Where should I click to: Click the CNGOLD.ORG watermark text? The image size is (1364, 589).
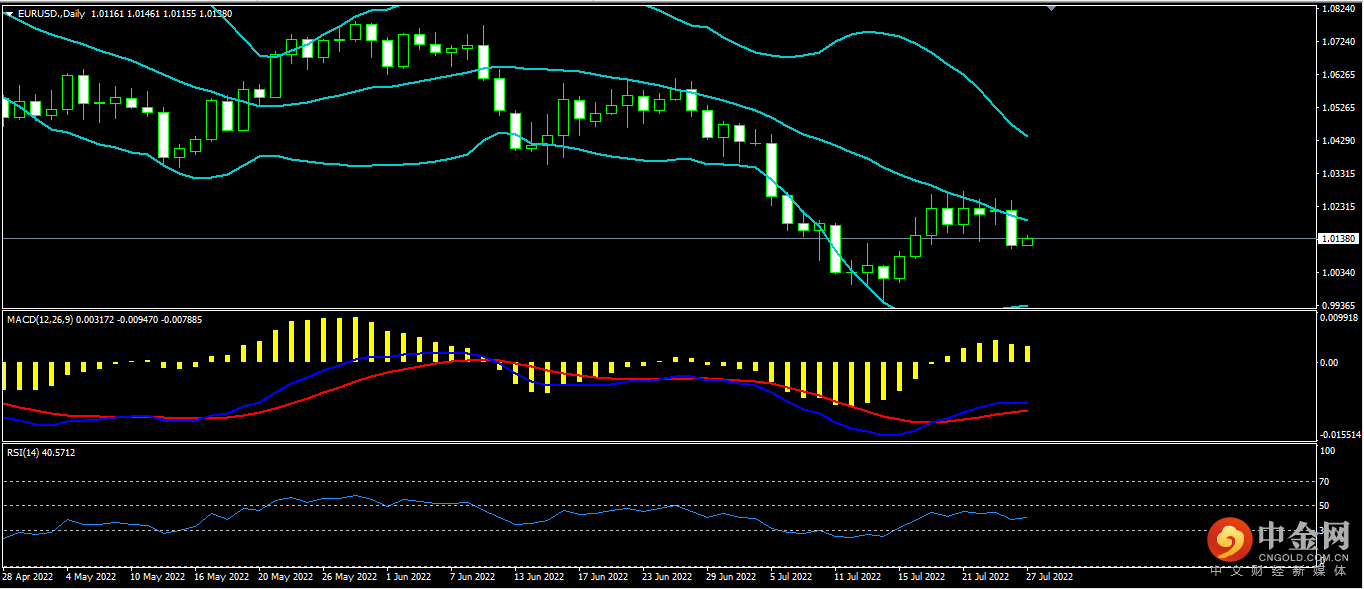click(1303, 557)
